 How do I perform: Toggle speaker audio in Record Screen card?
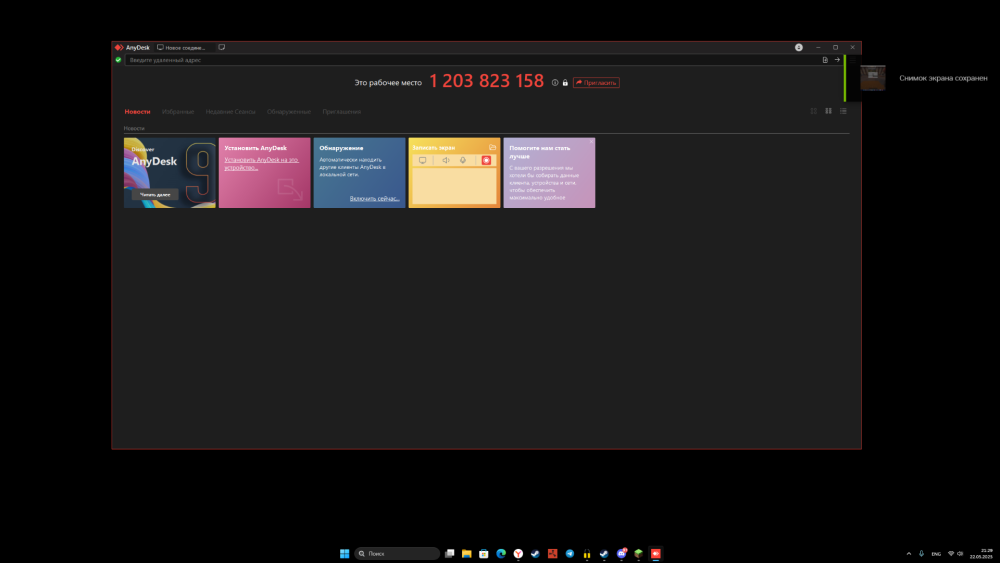(446, 161)
